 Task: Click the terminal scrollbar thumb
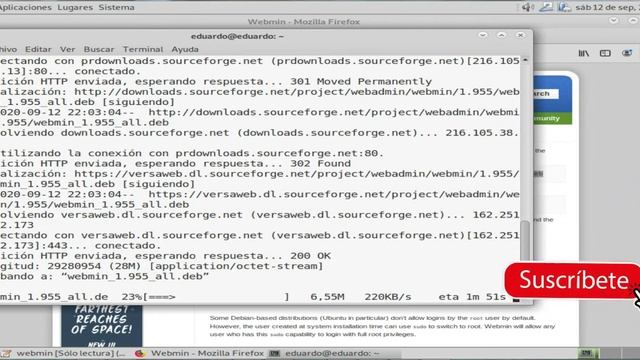[x=526, y=241]
